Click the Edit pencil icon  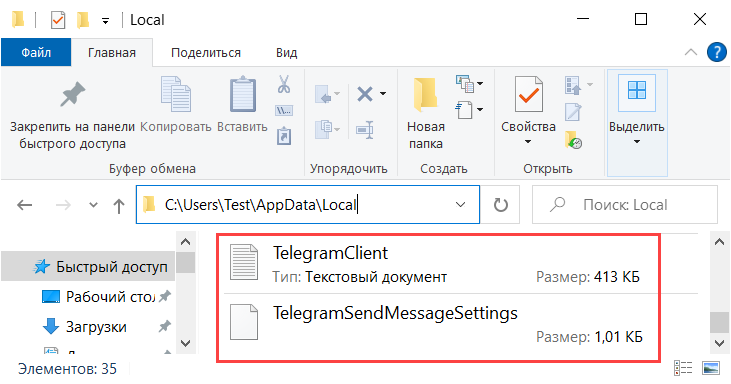click(573, 112)
